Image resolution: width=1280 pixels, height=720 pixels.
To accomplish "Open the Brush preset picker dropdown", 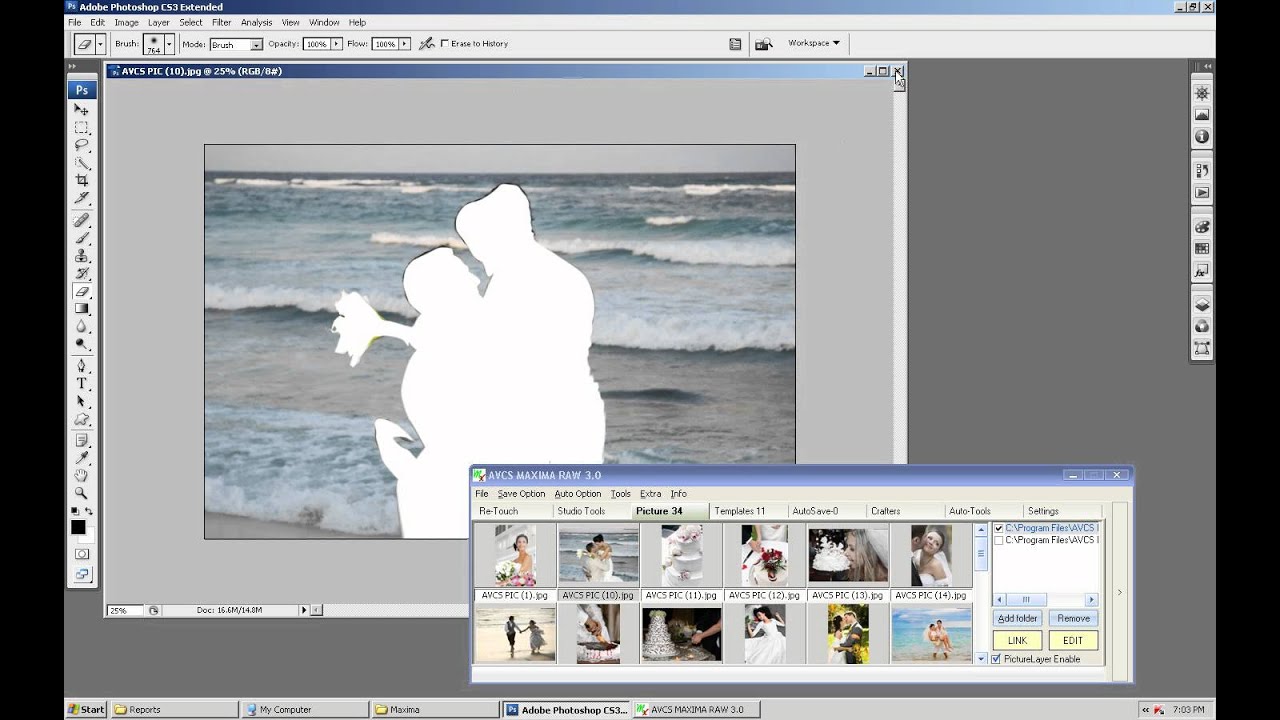I will pos(169,44).
